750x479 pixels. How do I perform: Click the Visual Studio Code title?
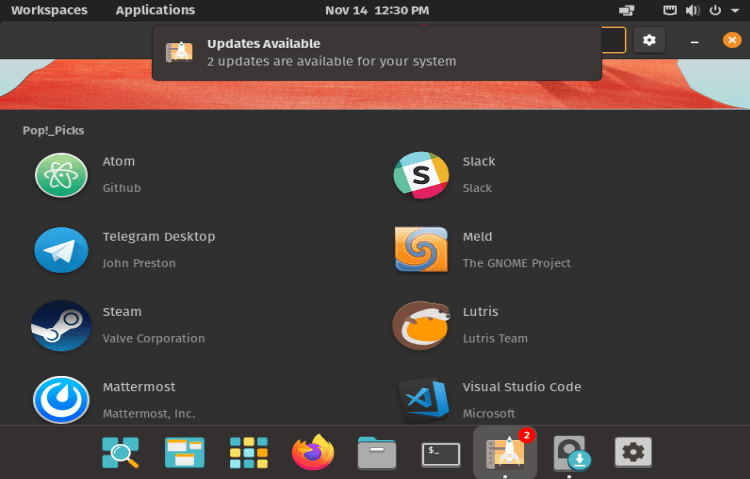[x=522, y=387]
